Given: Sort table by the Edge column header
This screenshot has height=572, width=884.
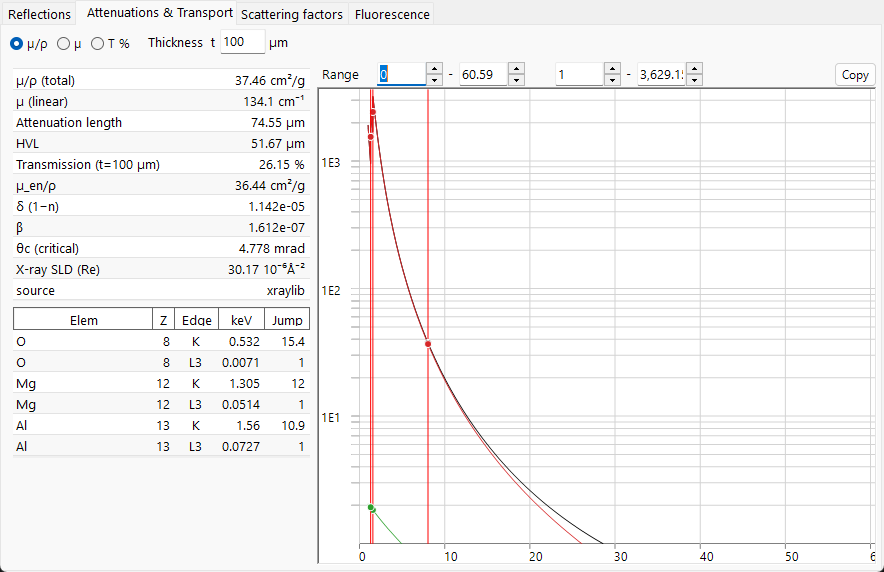Looking at the screenshot, I should (x=196, y=320).
